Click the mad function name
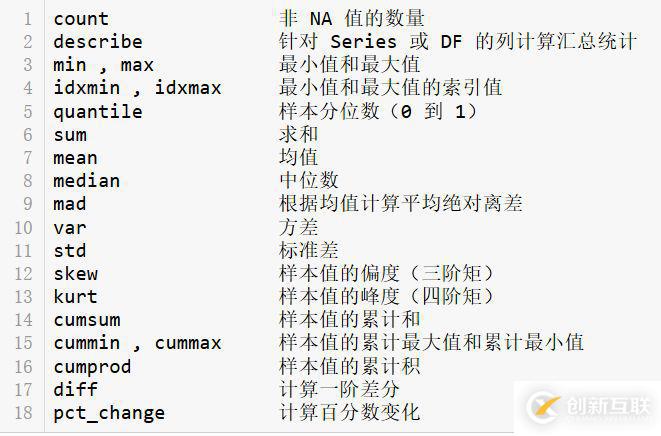The width and height of the screenshot is (661, 436). [70, 204]
